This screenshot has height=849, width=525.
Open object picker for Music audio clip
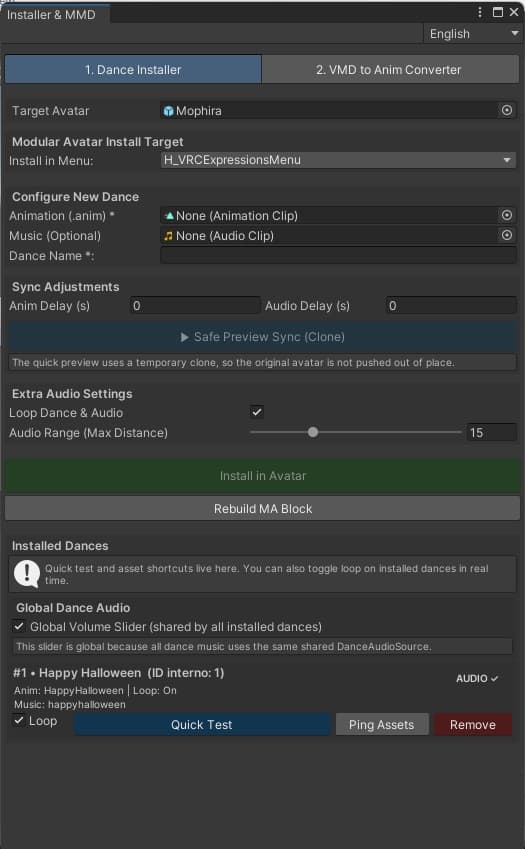(x=507, y=236)
